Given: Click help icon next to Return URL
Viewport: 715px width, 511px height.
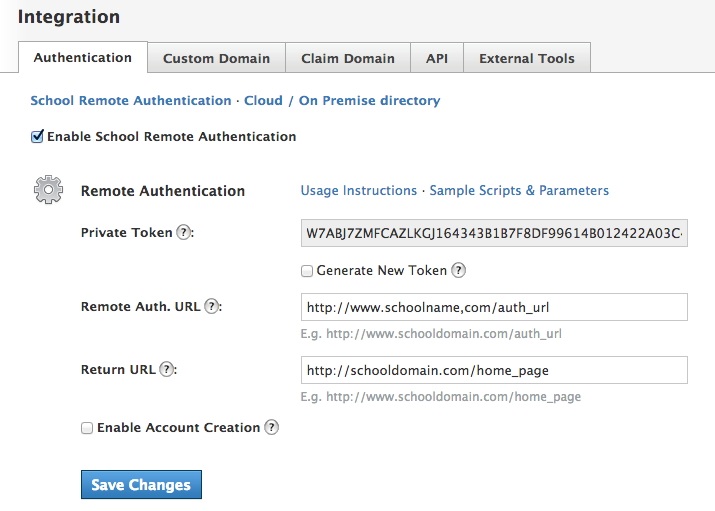Looking at the screenshot, I should point(166,369).
